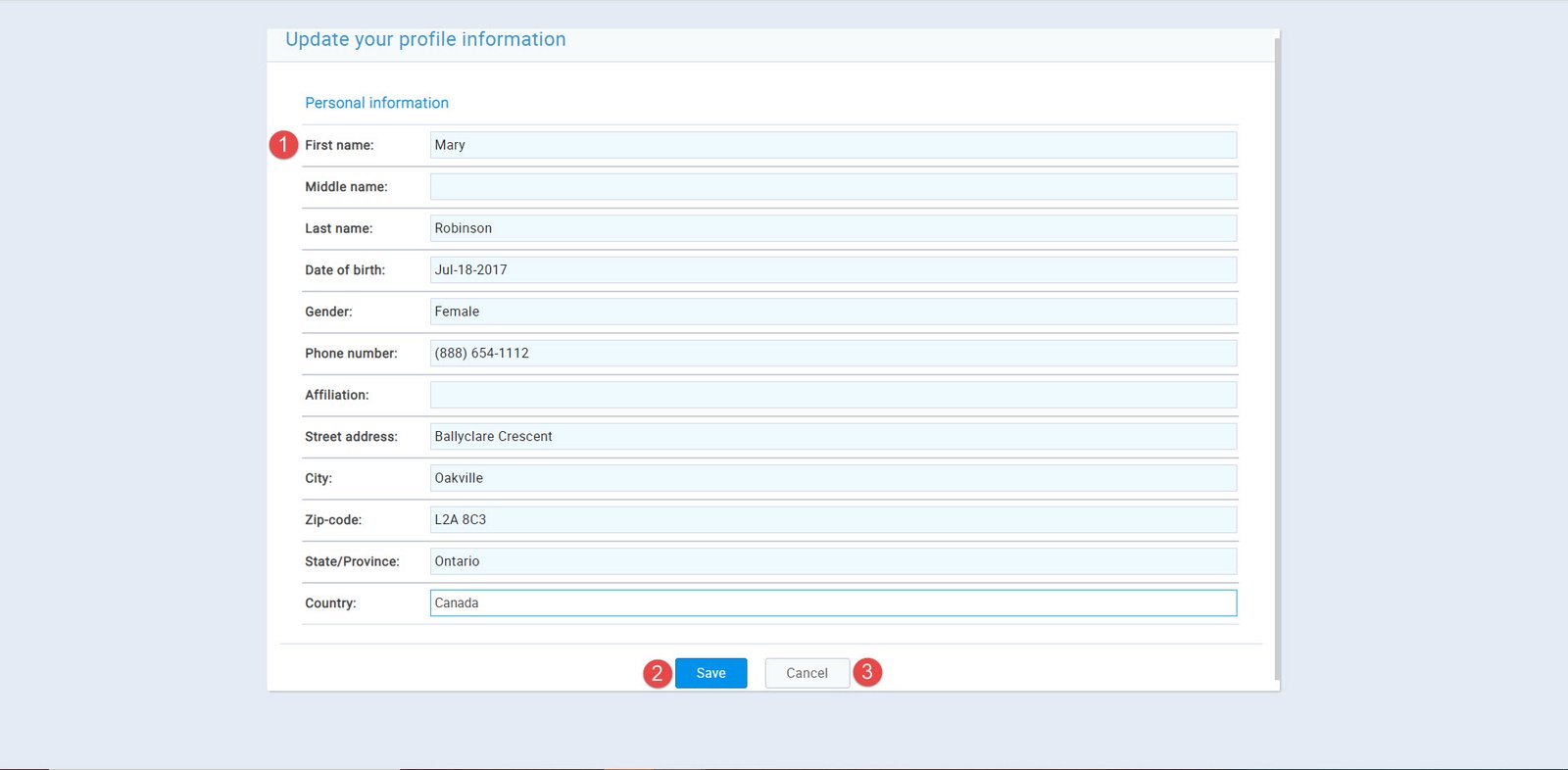Click the red number 3 badge

(x=867, y=672)
